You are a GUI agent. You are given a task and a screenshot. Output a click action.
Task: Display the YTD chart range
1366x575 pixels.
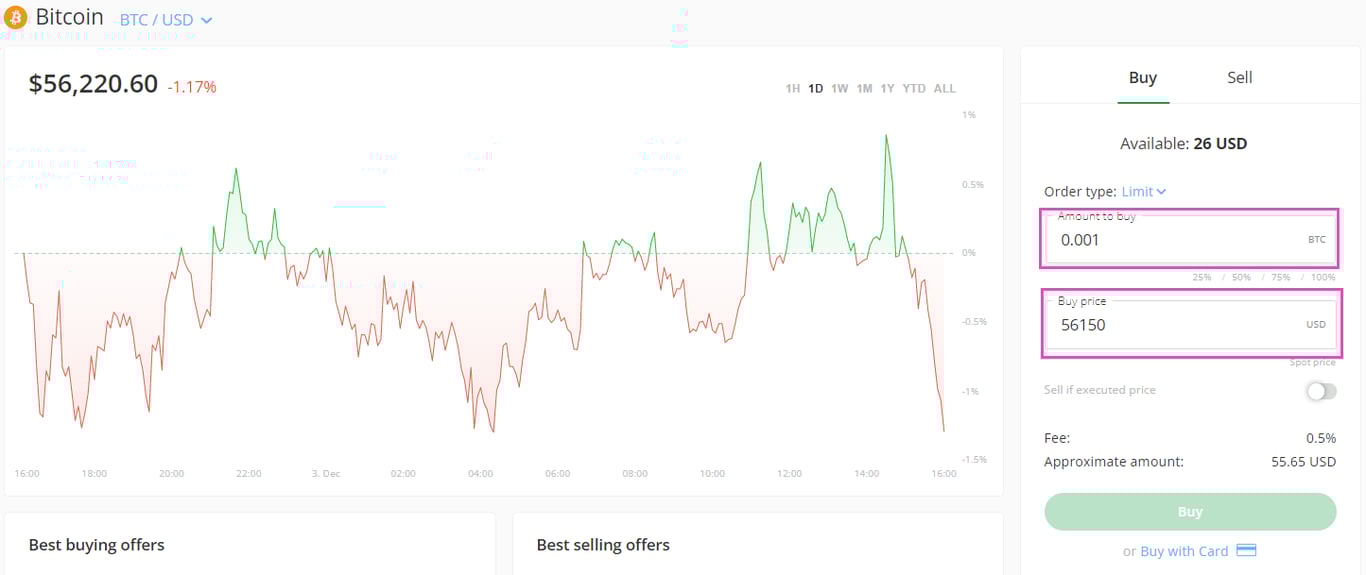point(914,89)
